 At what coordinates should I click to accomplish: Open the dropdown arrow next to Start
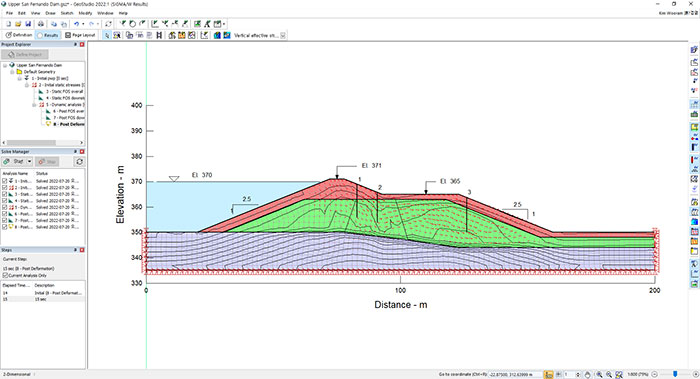coord(29,162)
